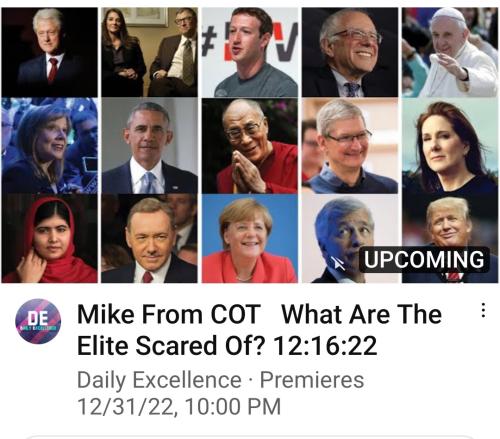Select the tile of man with red tie on black
Image resolution: width=500 pixels, height=439 pixels.
pyautogui.click(x=50, y=52)
